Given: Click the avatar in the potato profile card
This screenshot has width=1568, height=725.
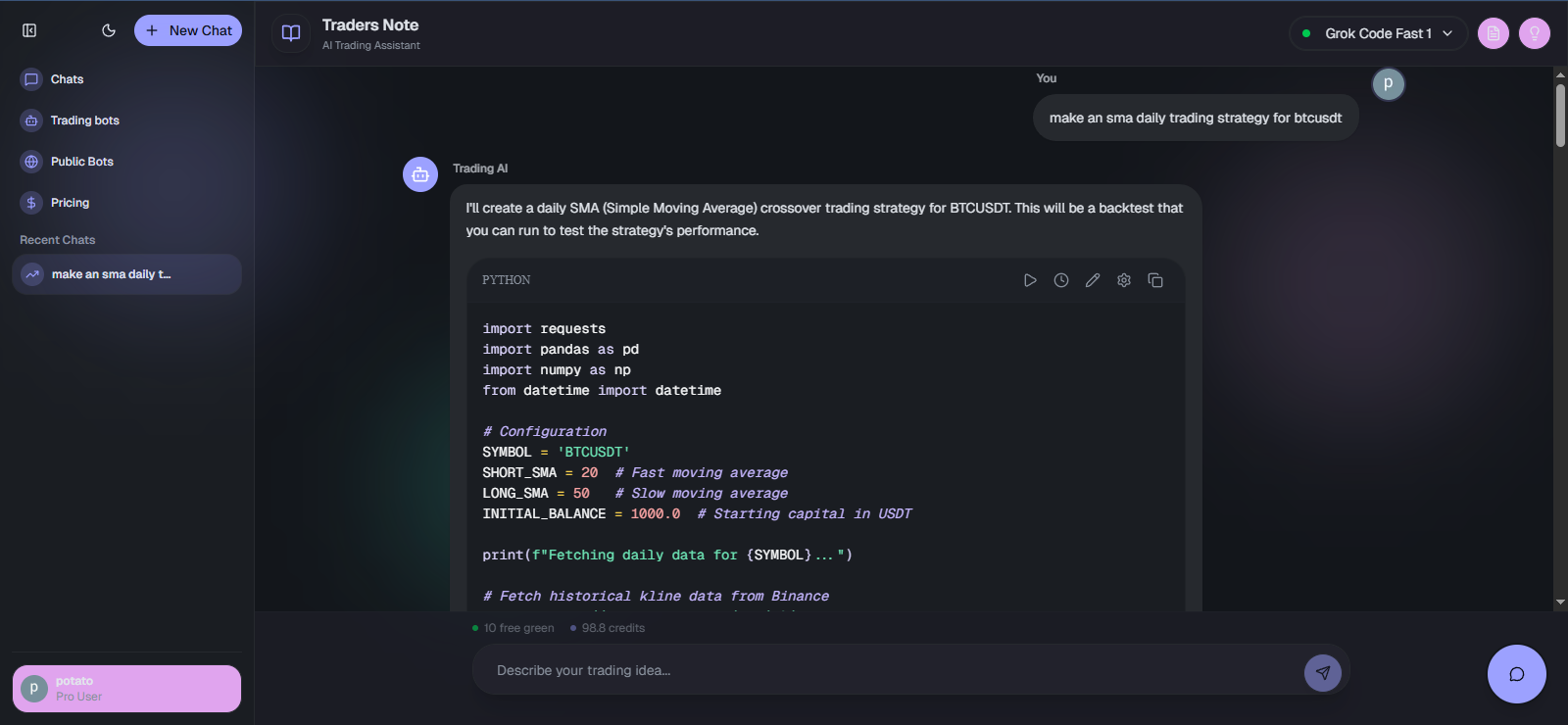Looking at the screenshot, I should (x=34, y=689).
